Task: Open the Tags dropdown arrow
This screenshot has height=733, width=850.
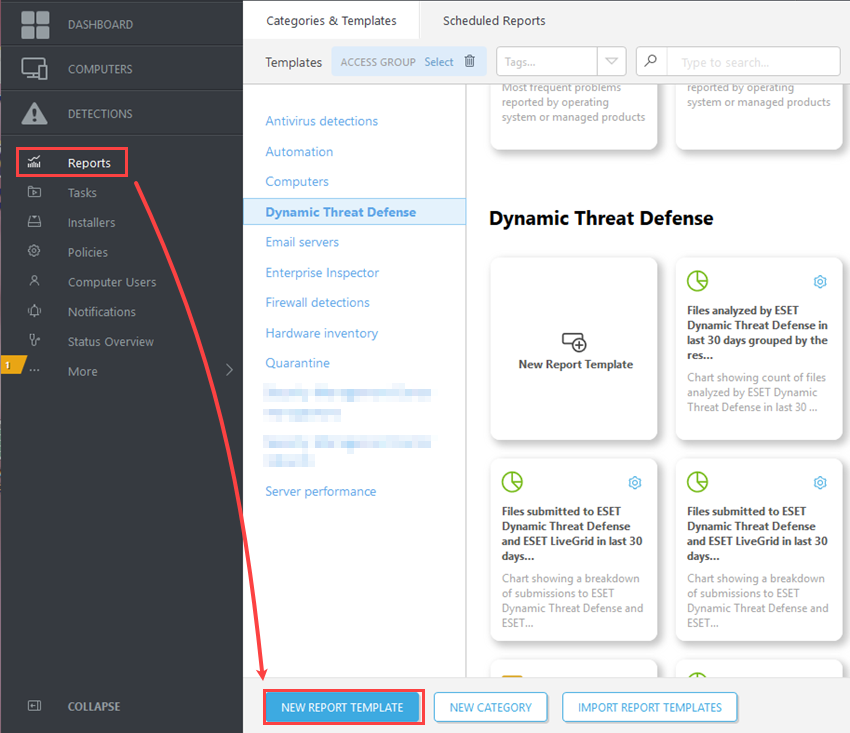Action: (611, 61)
